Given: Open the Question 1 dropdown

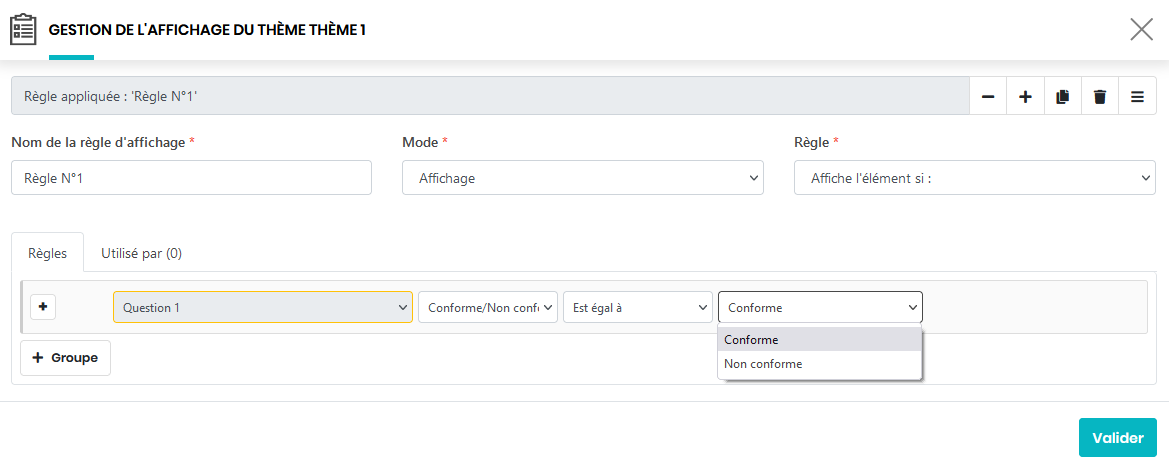Looking at the screenshot, I should (262, 307).
